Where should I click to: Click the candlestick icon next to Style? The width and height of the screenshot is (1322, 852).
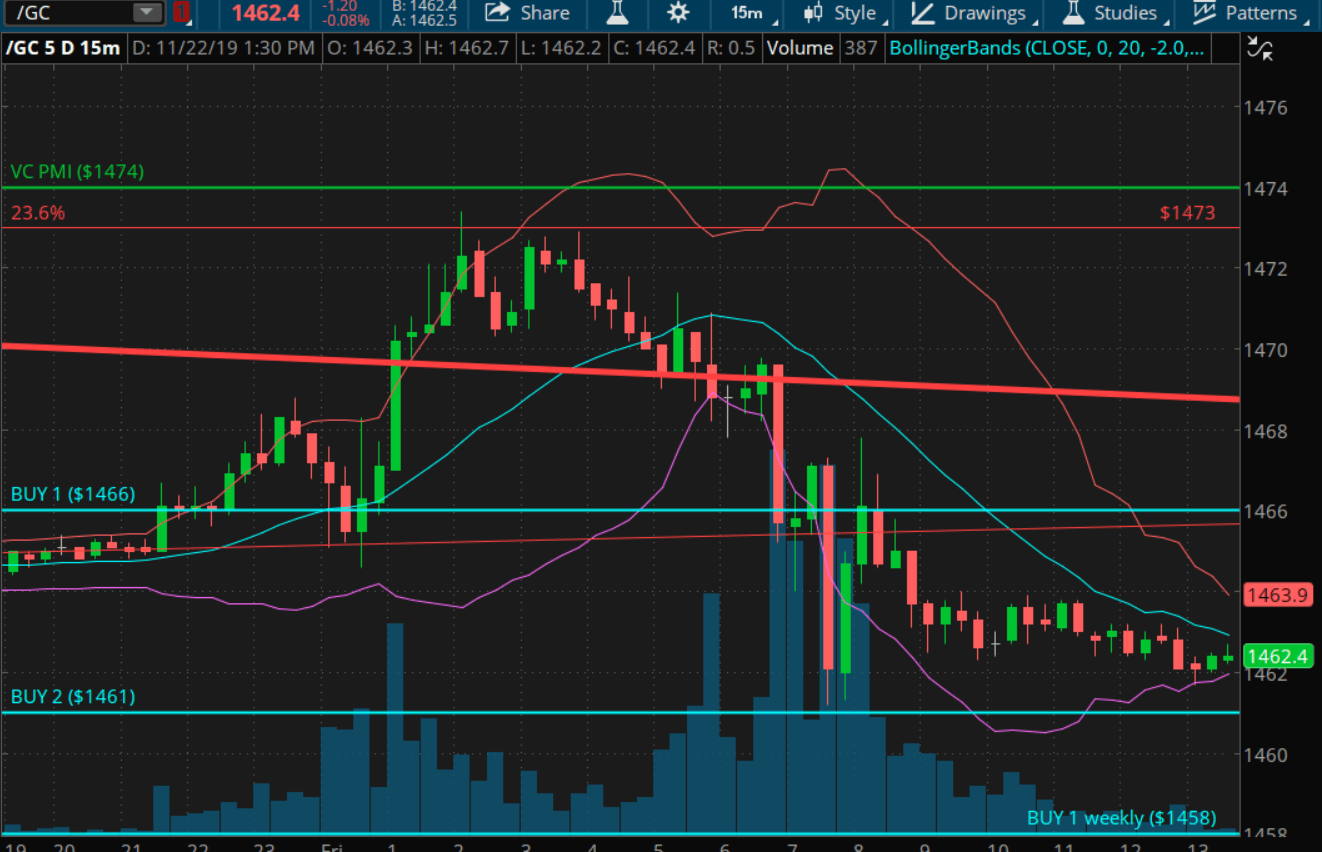point(814,13)
